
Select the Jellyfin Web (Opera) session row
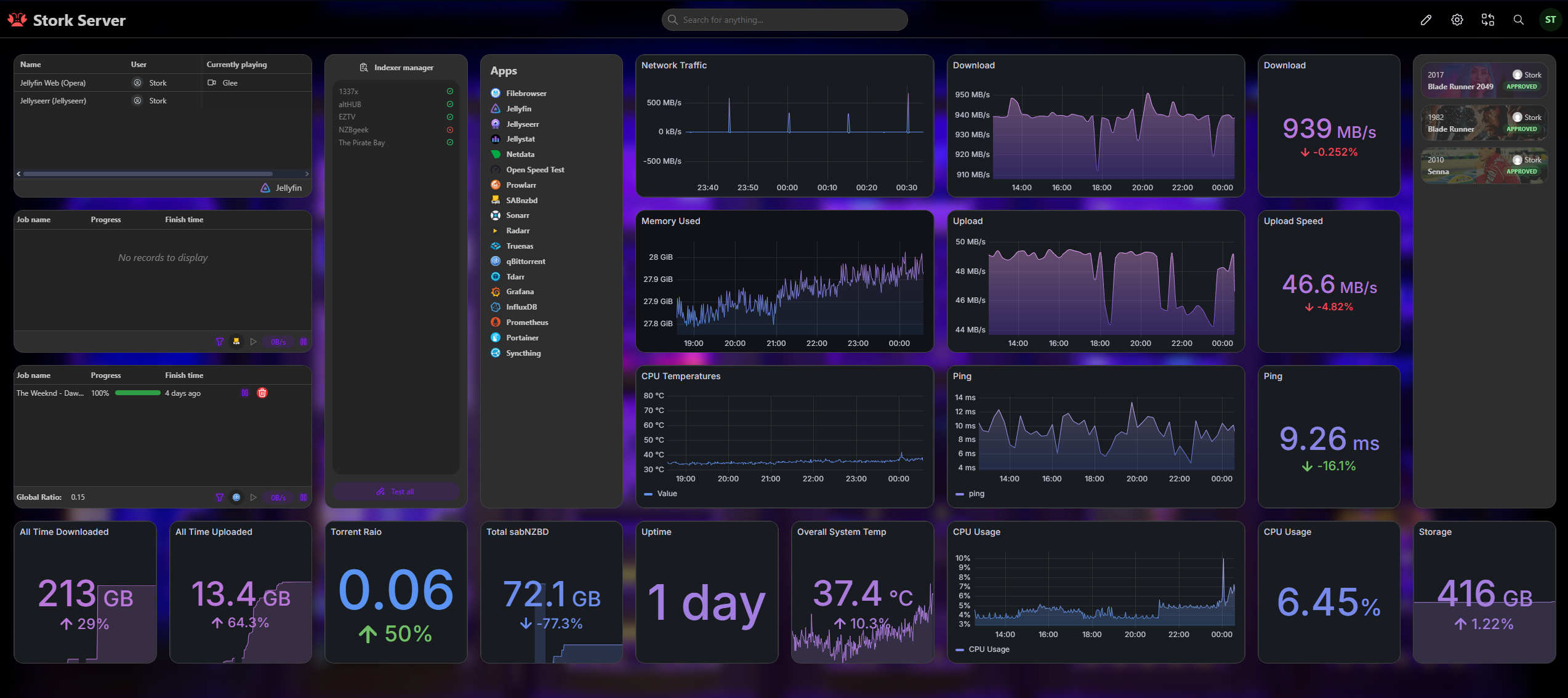[x=163, y=82]
